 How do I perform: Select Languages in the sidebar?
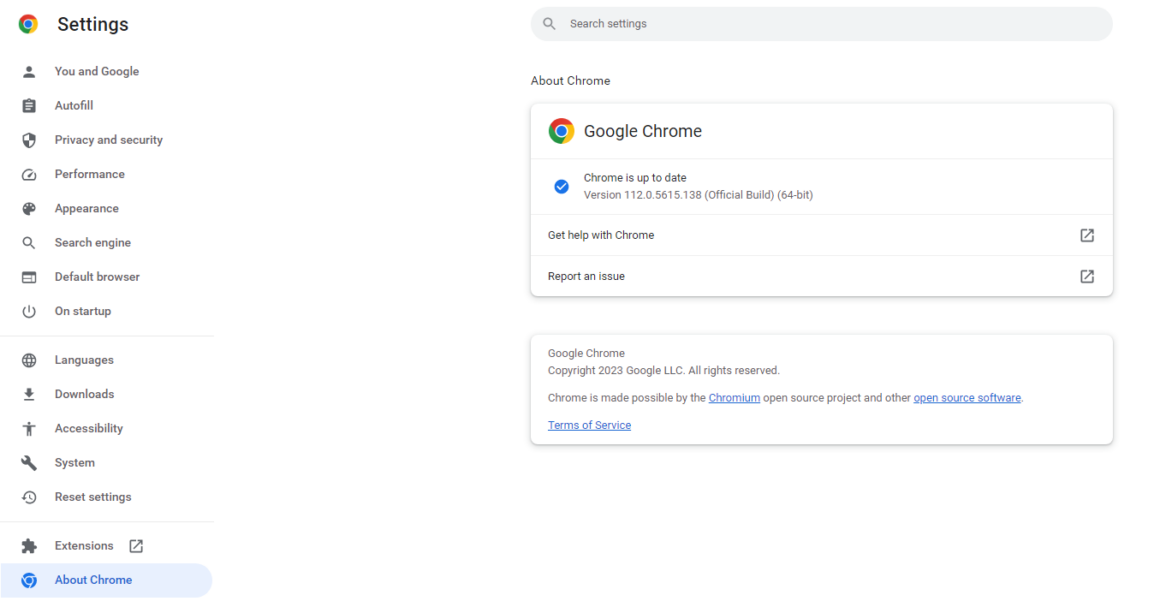coord(84,360)
